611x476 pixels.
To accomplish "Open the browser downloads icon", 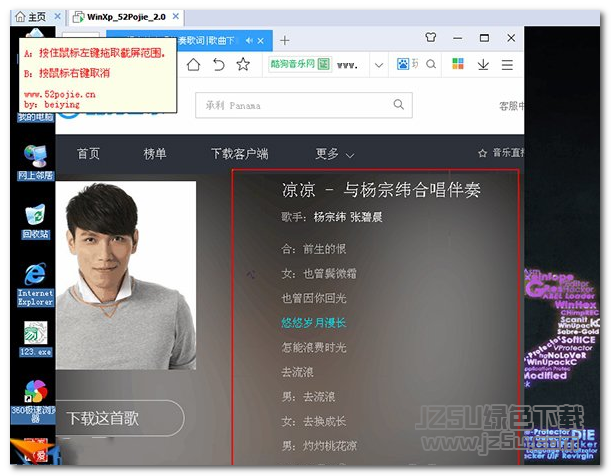I will [483, 64].
